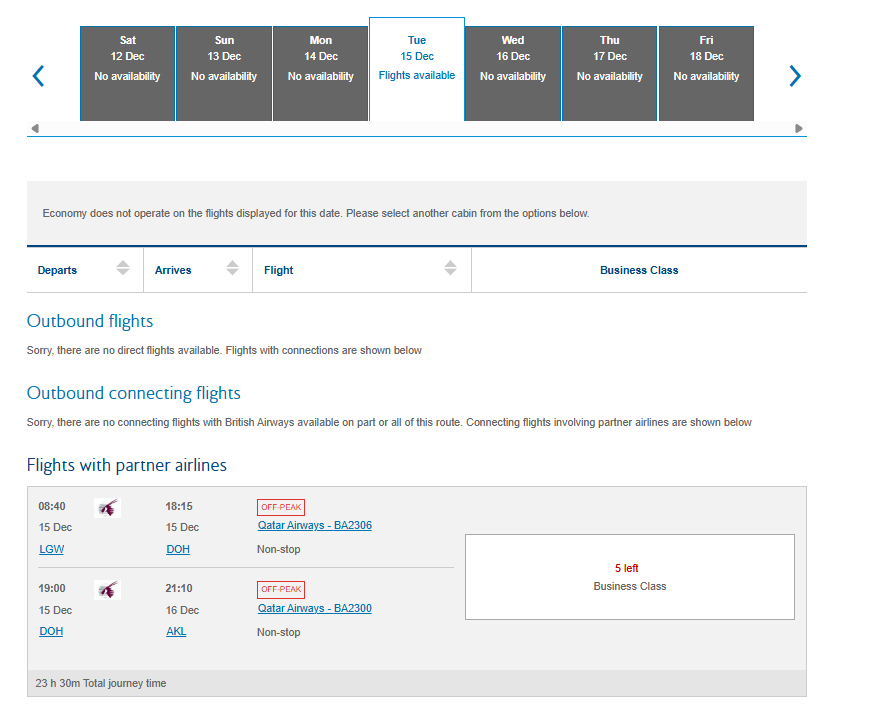Image resolution: width=882 pixels, height=717 pixels.
Task: Open the AKL airport link
Action: point(176,631)
